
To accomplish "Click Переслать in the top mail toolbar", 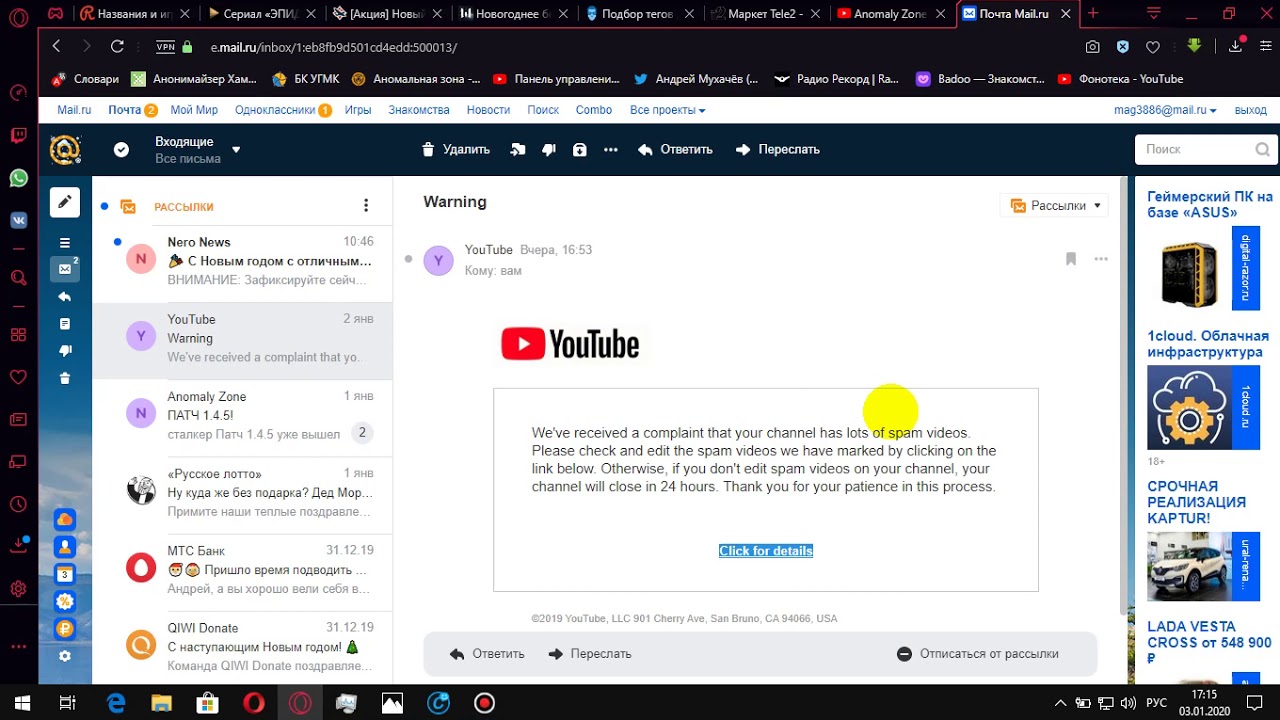I will pyautogui.click(x=777, y=150).
